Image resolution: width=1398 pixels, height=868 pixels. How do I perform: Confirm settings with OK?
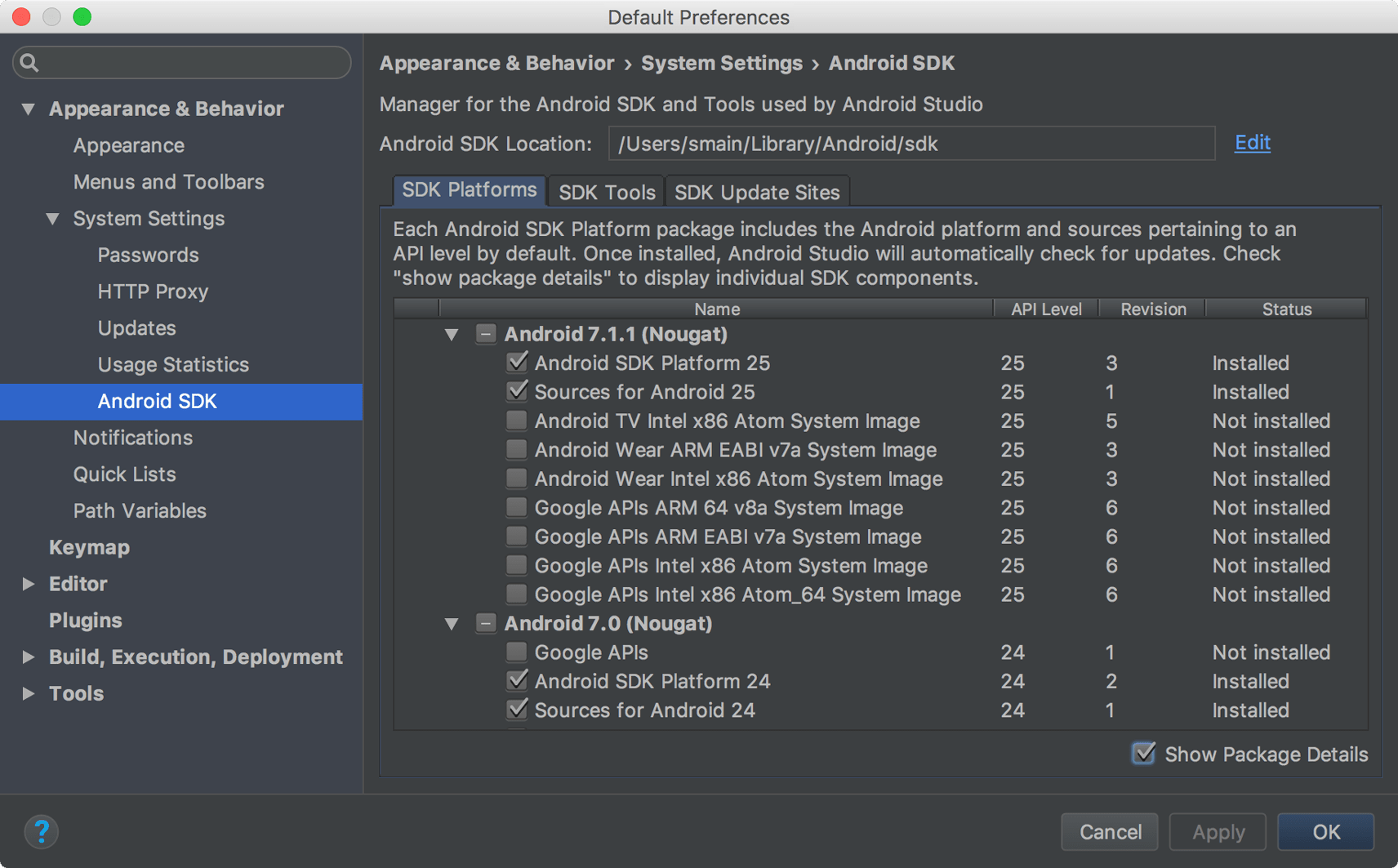click(x=1325, y=831)
